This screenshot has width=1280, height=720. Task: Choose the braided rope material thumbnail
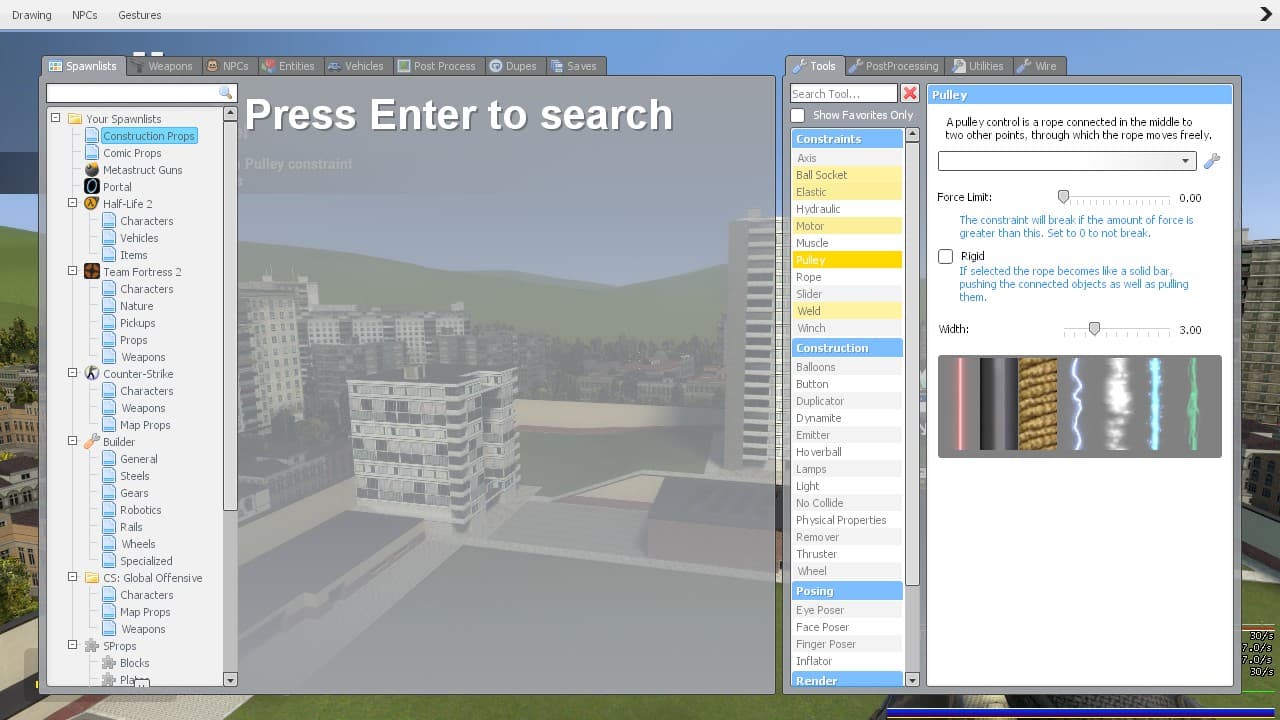[x=1038, y=404]
